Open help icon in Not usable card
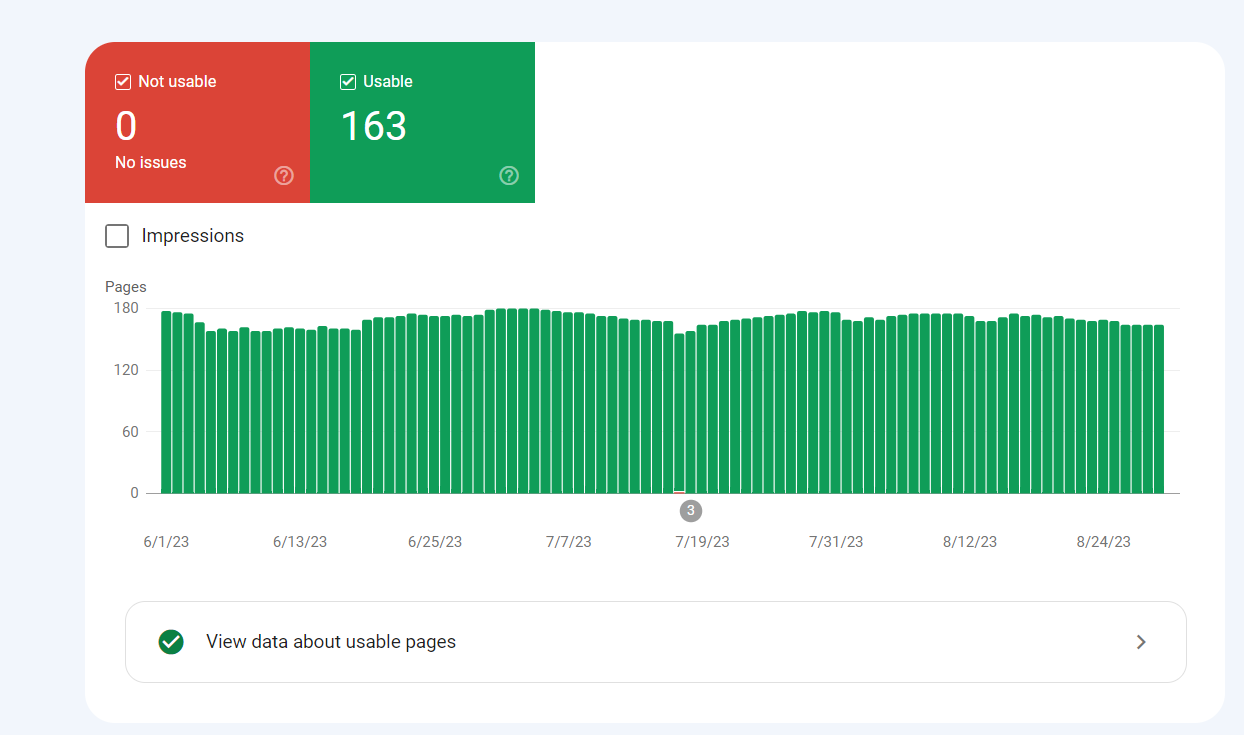The height and width of the screenshot is (735, 1244). pyautogui.click(x=284, y=176)
